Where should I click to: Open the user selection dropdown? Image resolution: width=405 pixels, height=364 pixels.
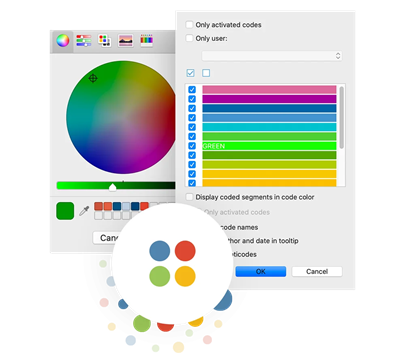[x=272, y=56]
